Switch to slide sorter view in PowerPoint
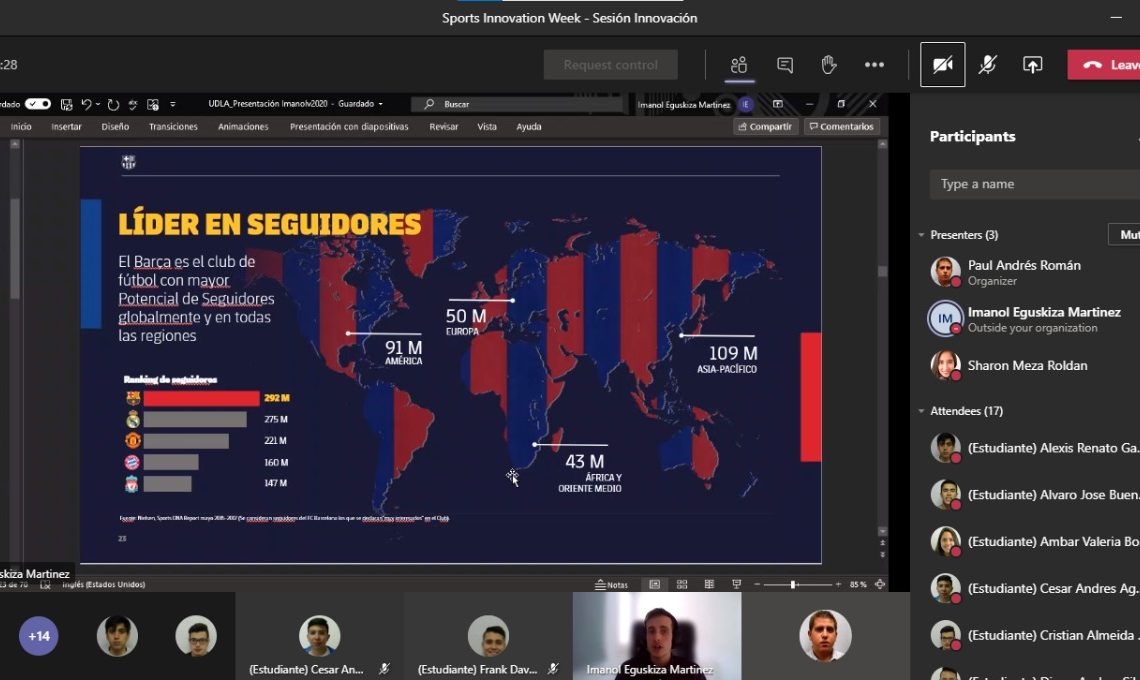1140x680 pixels. (x=682, y=584)
